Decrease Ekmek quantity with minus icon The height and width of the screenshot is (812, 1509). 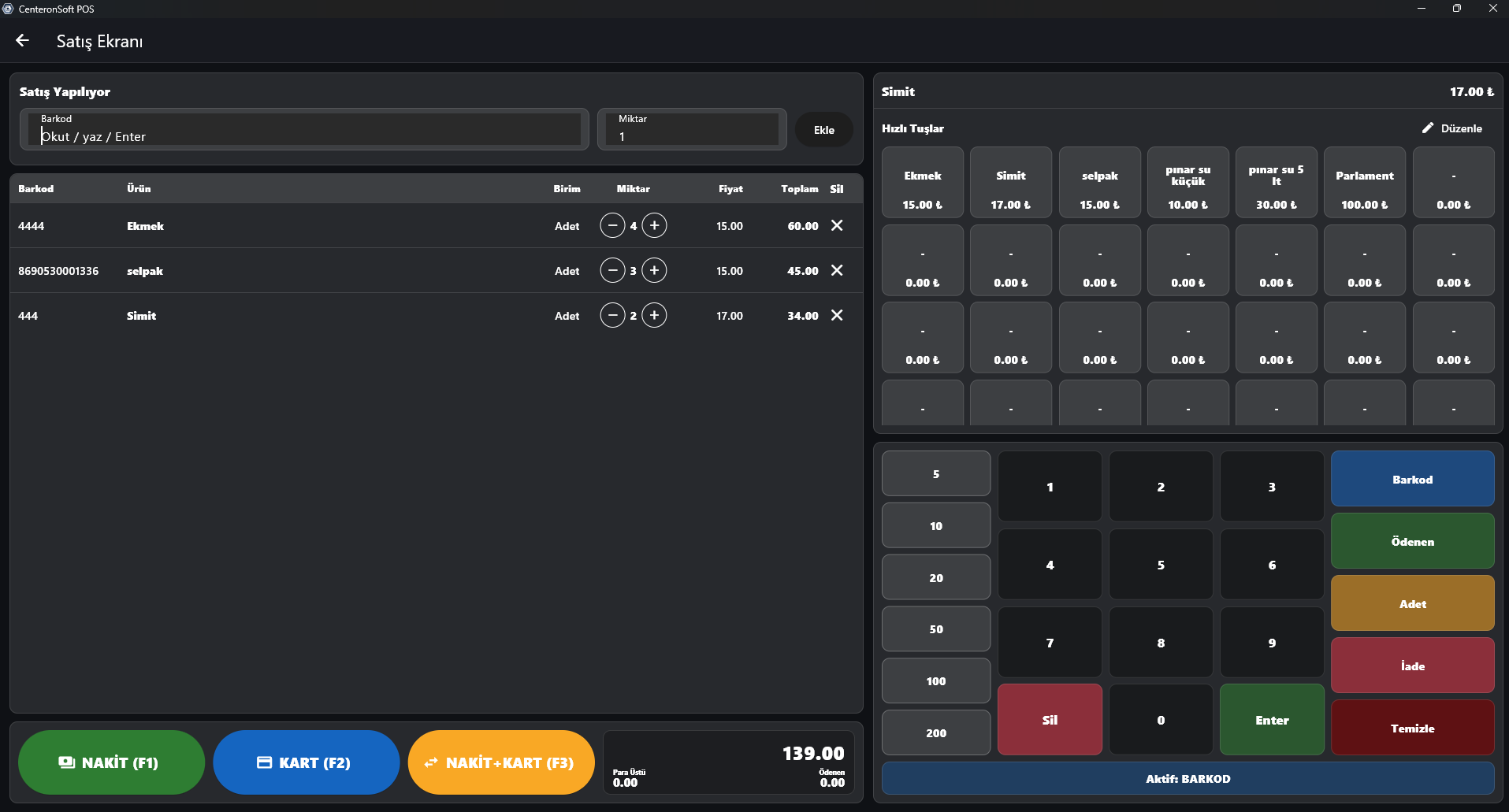coord(612,226)
